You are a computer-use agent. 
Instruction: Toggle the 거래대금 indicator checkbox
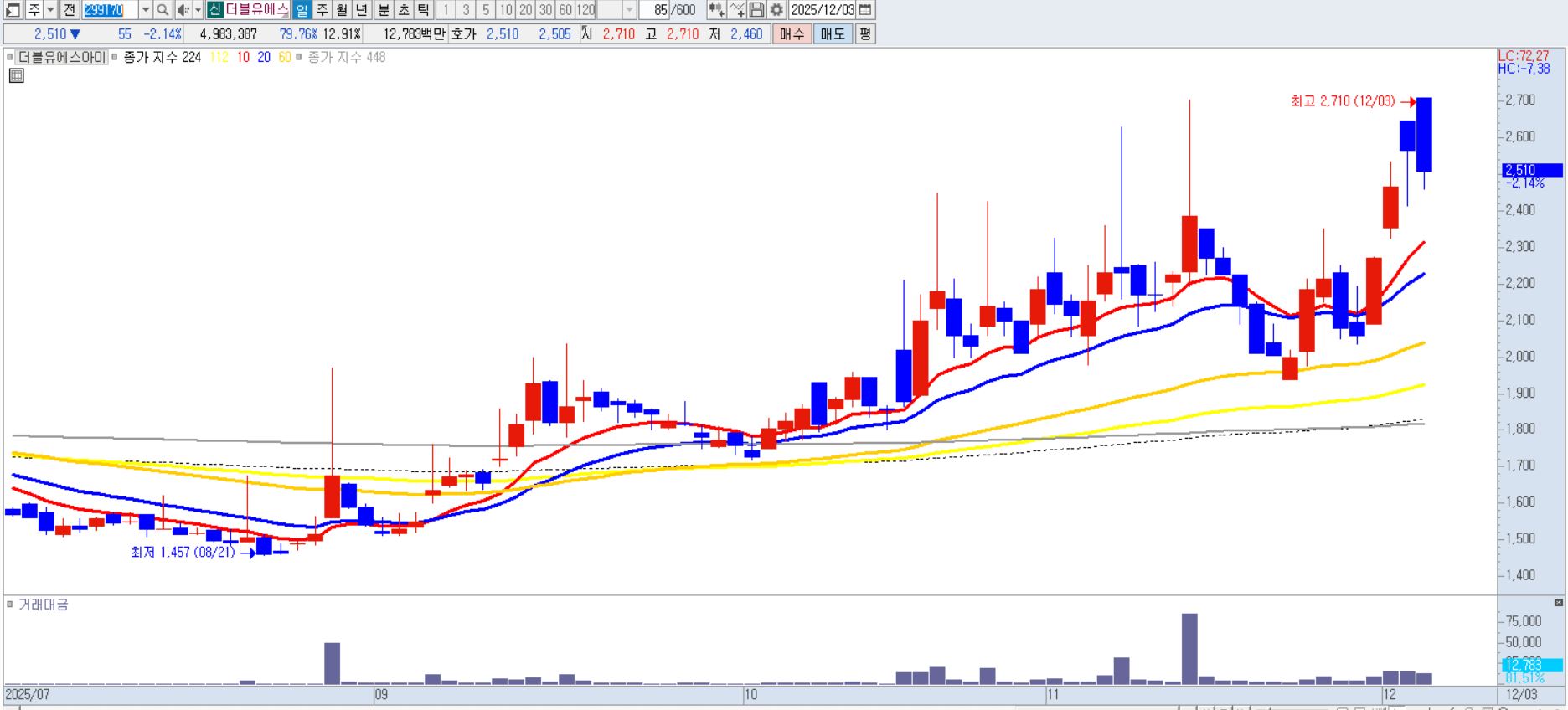[x=10, y=605]
